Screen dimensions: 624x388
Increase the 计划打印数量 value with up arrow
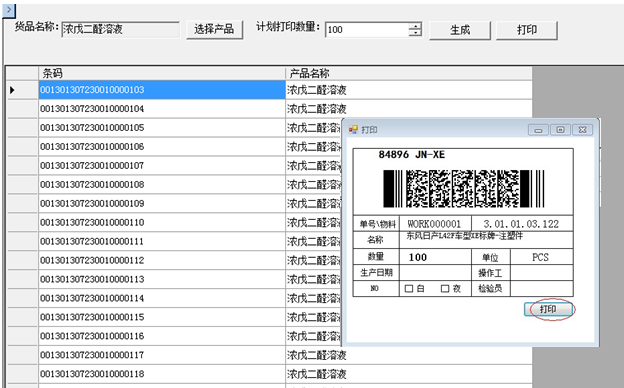[x=415, y=26]
